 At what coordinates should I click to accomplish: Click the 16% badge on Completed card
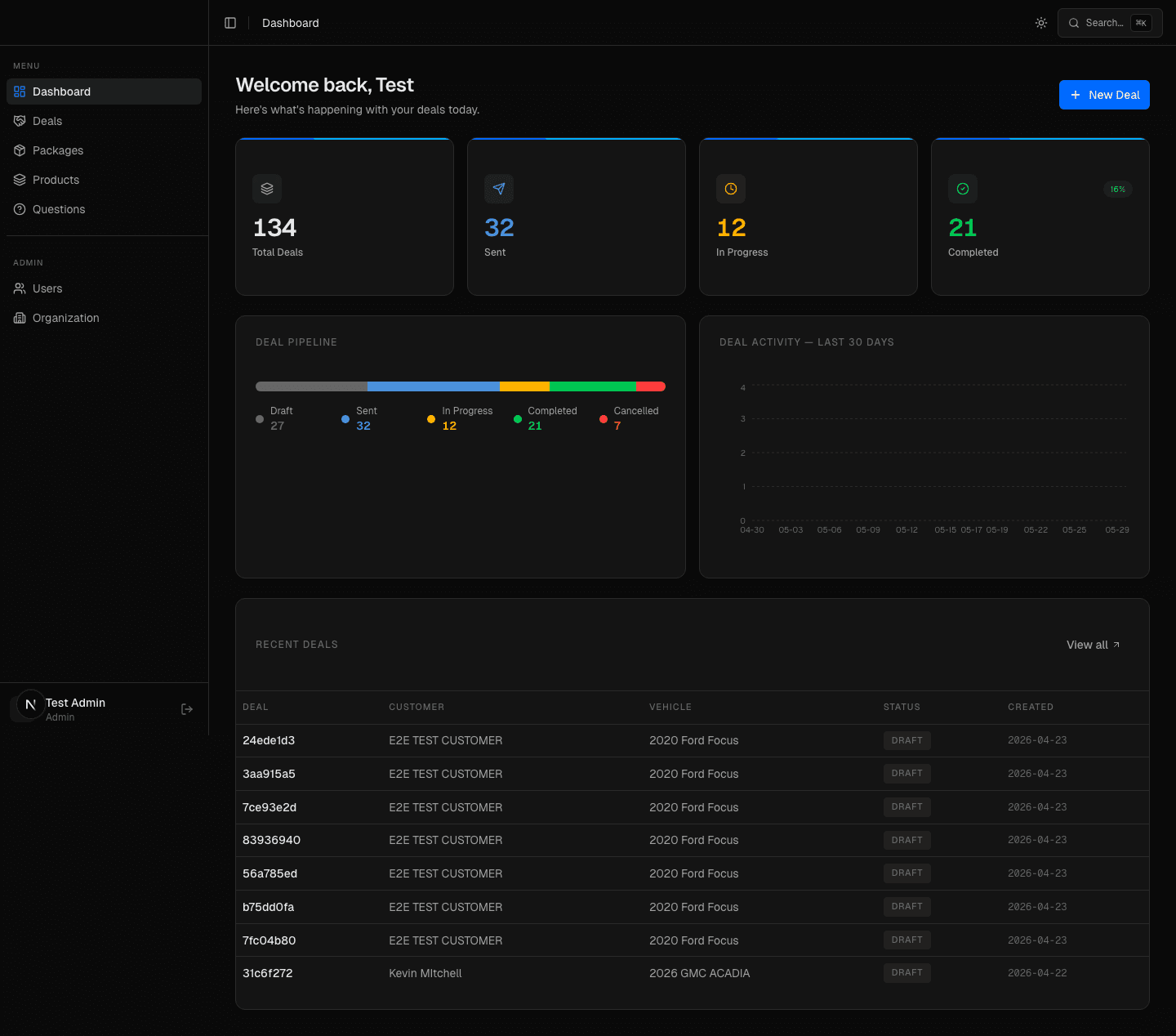(x=1118, y=189)
